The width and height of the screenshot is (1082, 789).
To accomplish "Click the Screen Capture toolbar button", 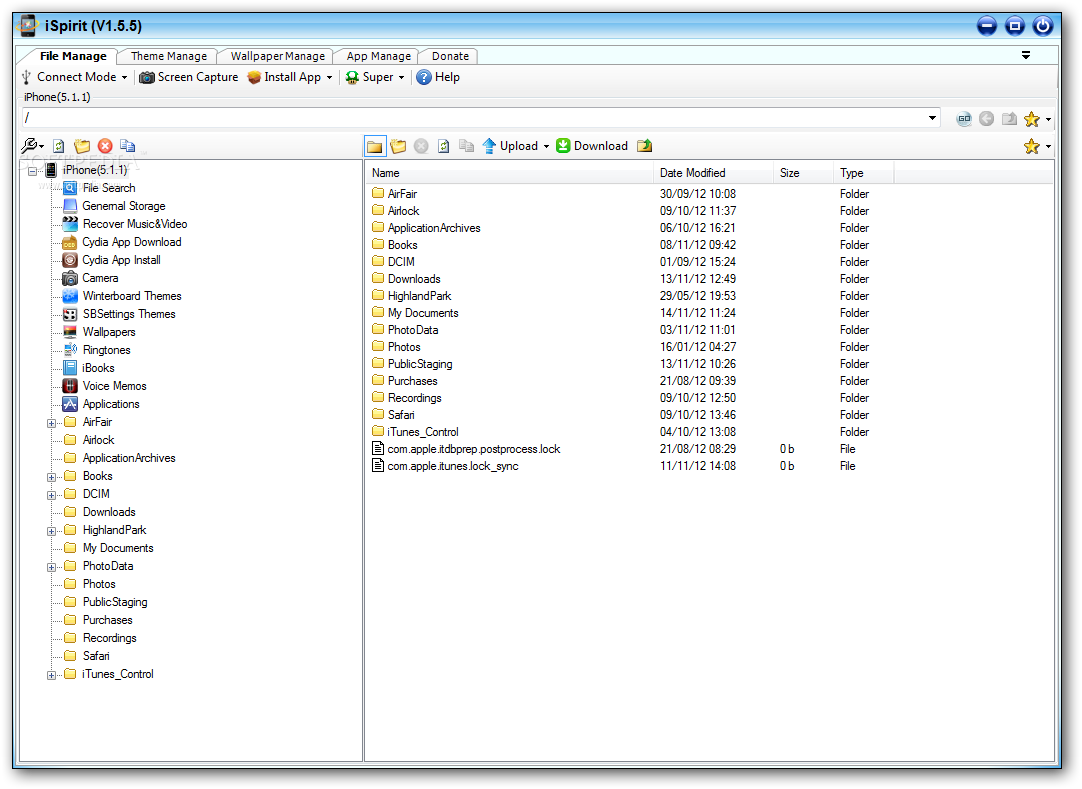I will (189, 77).
